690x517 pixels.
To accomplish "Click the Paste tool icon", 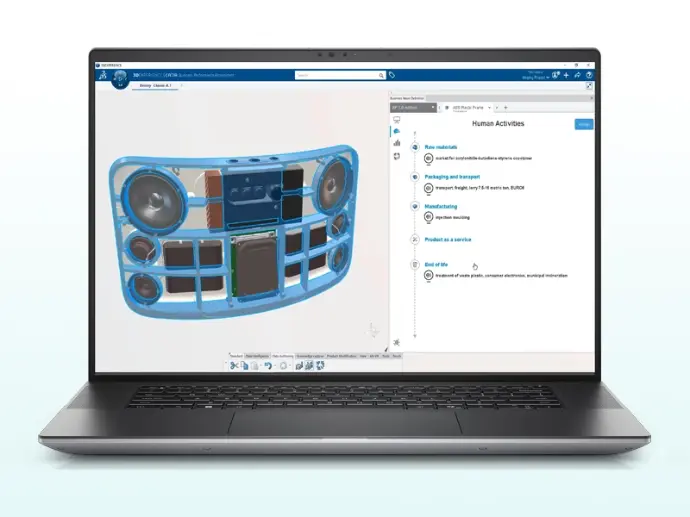I will click(x=254, y=366).
